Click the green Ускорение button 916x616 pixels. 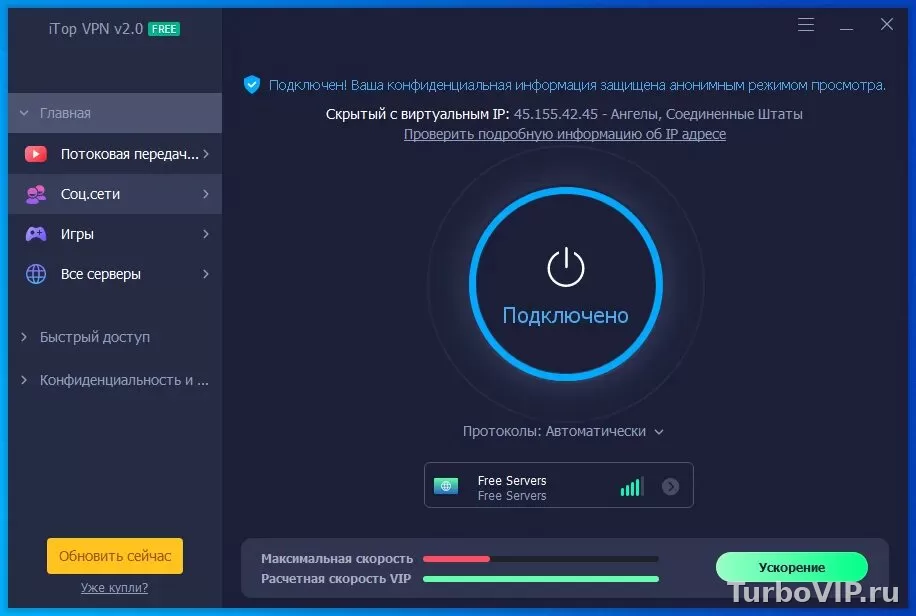pos(792,567)
